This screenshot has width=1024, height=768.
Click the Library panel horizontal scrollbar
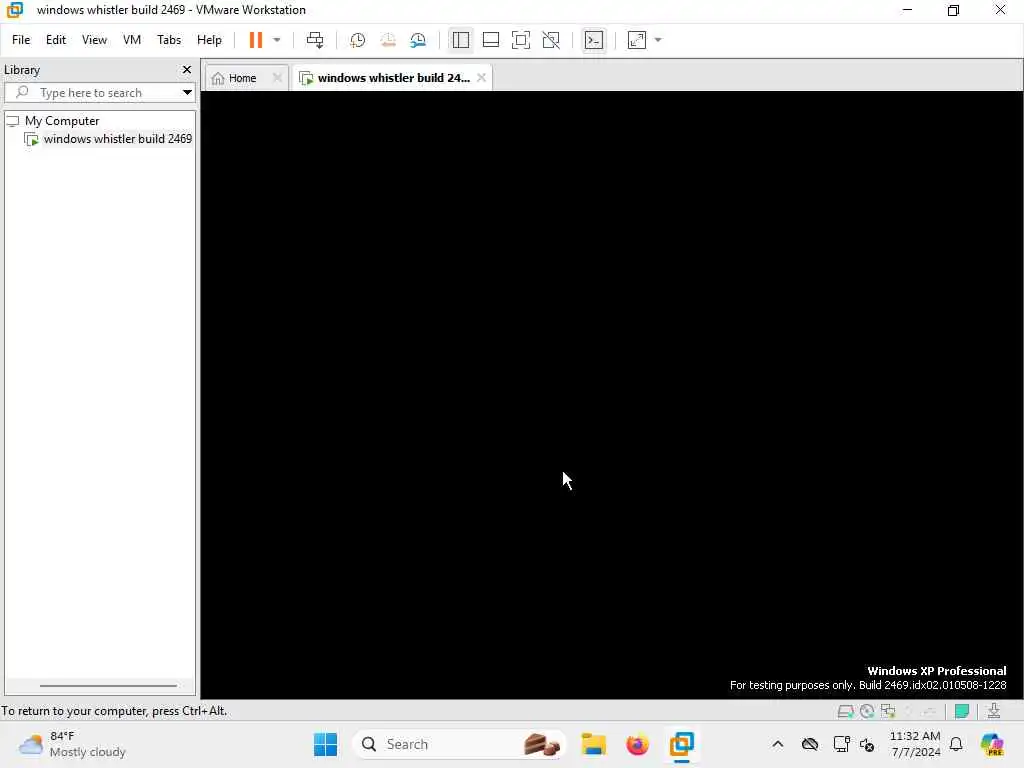108,686
